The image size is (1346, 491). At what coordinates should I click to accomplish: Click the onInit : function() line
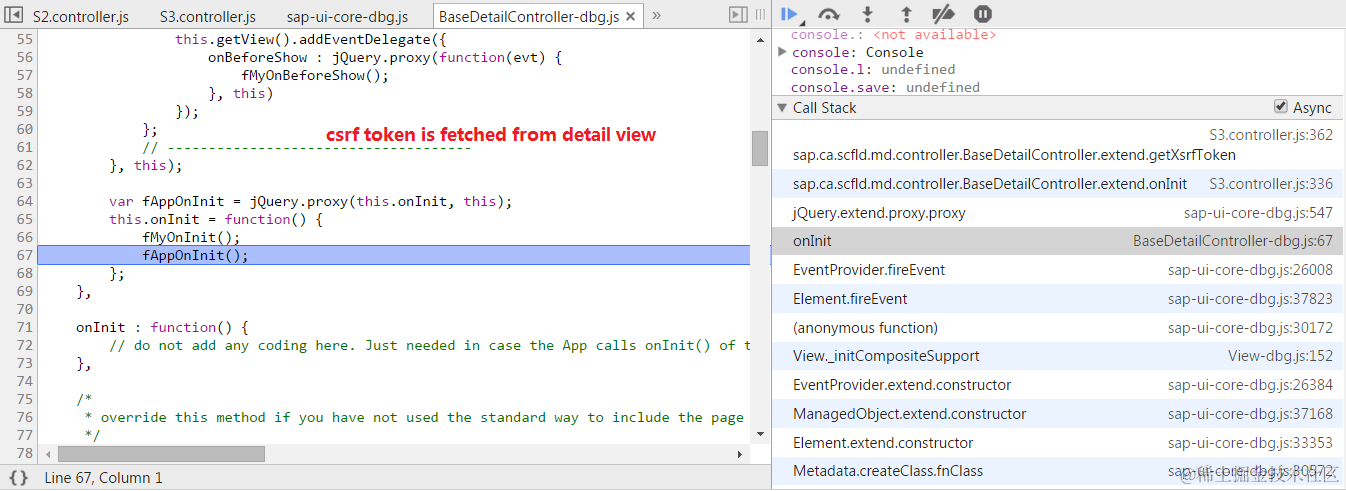pos(162,327)
